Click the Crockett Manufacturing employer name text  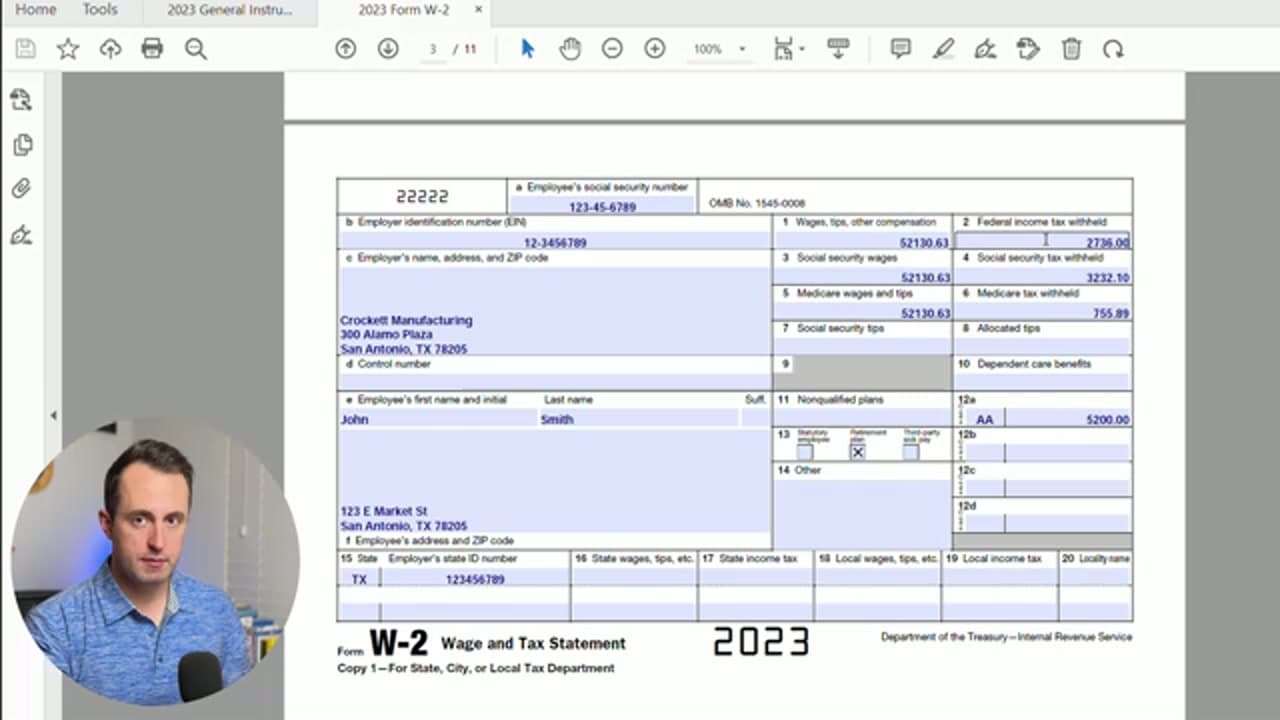tap(406, 320)
